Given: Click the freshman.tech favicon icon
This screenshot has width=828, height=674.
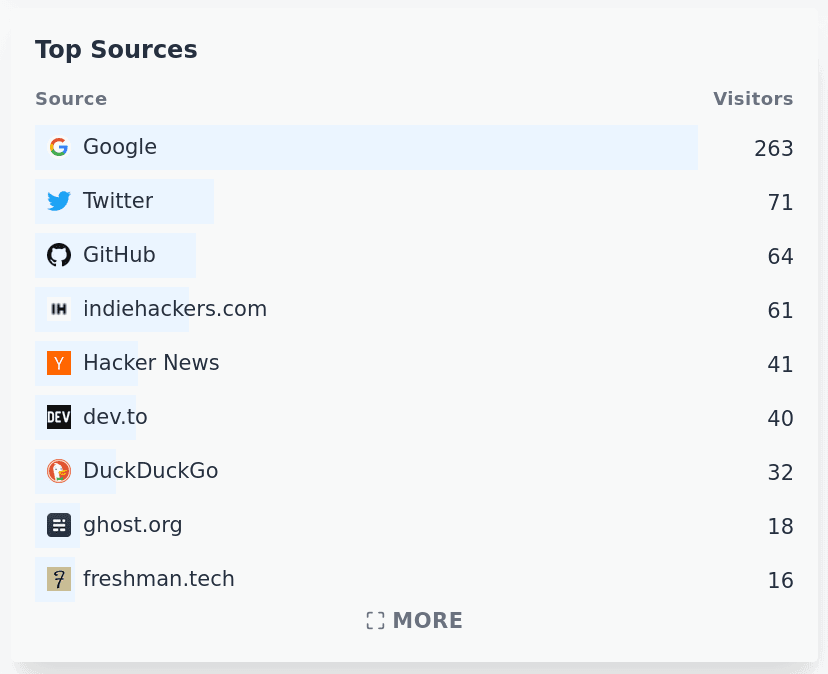Looking at the screenshot, I should click(x=59, y=579).
